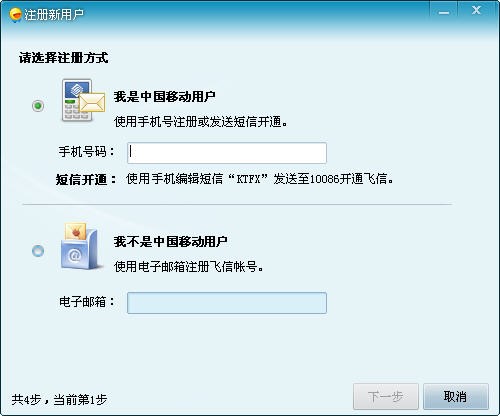Click the 我是中国移动用户 heading text
500x416 pixels.
coord(165,97)
